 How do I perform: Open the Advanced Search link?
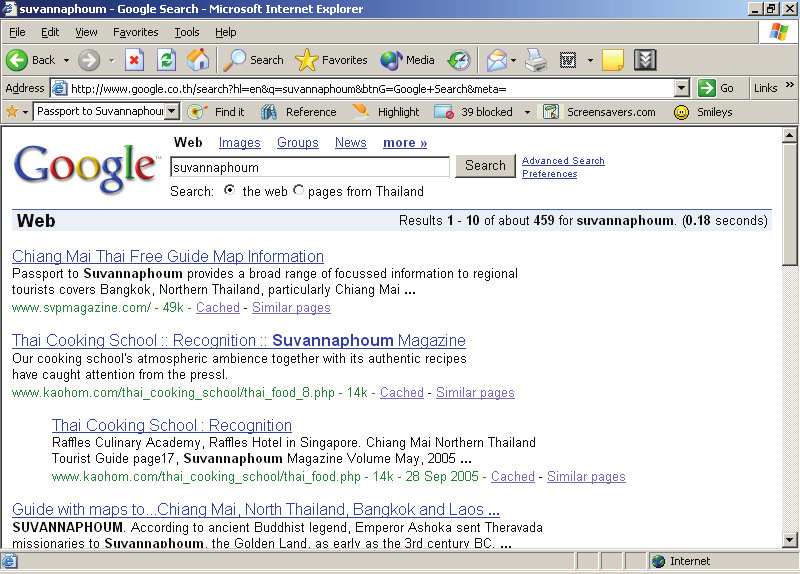click(x=563, y=161)
